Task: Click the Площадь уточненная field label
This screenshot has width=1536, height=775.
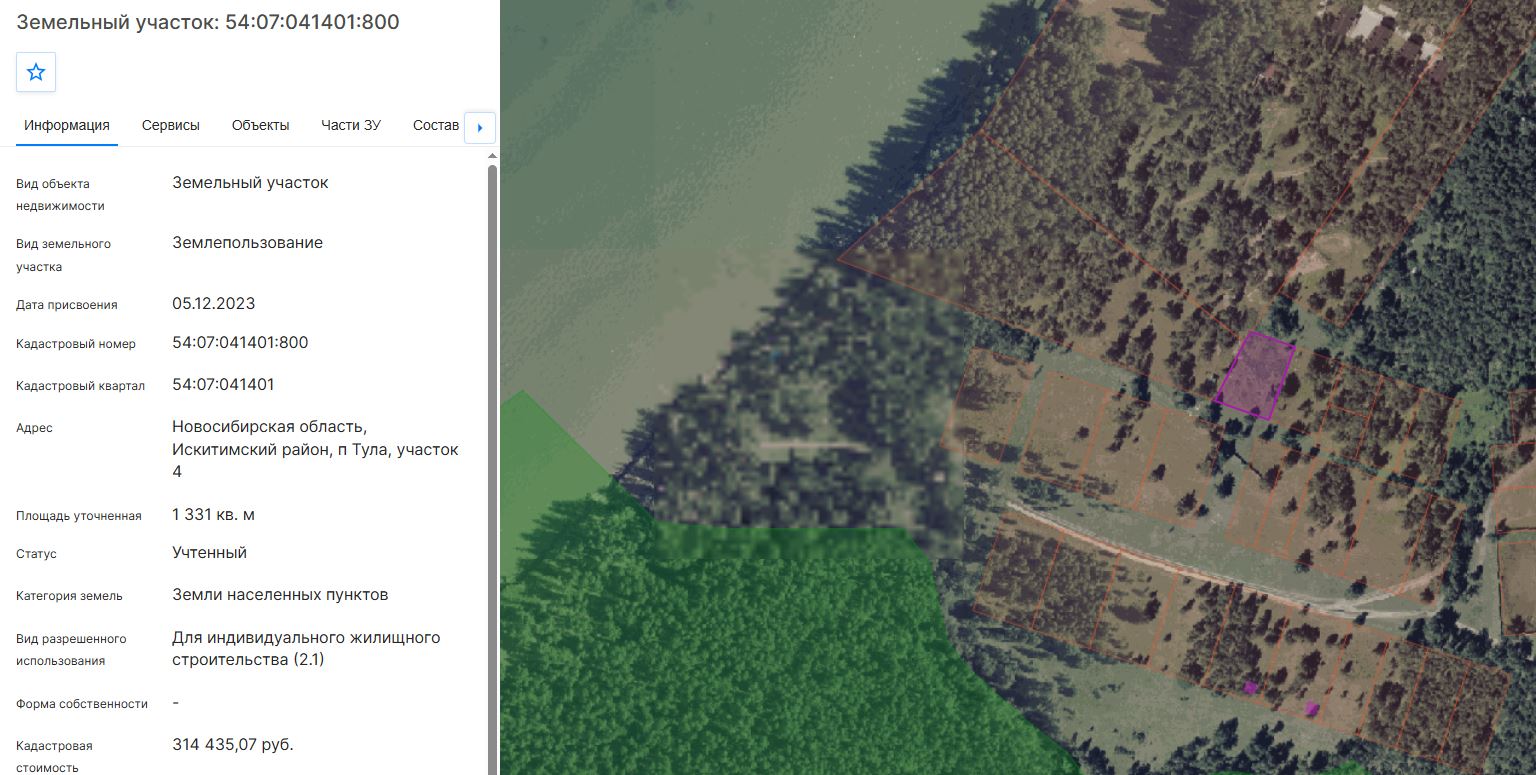Action: [x=79, y=516]
